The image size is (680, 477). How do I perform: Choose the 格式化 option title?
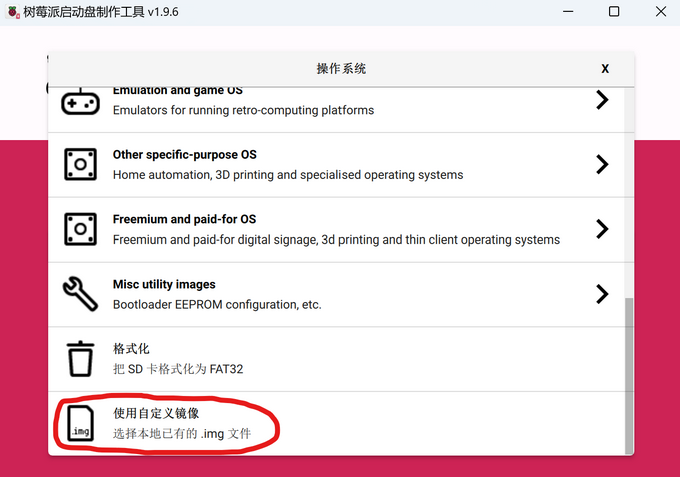[131, 349]
